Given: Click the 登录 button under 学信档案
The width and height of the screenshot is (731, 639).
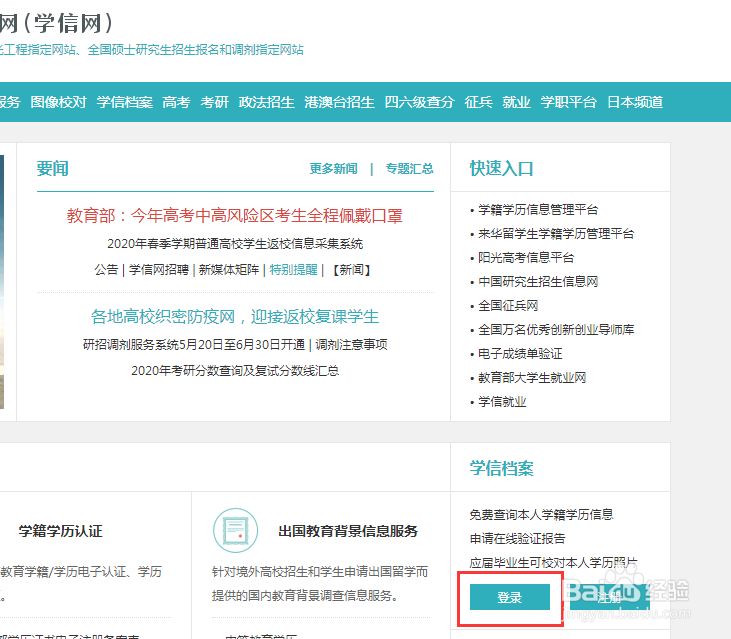Looking at the screenshot, I should 510,597.
